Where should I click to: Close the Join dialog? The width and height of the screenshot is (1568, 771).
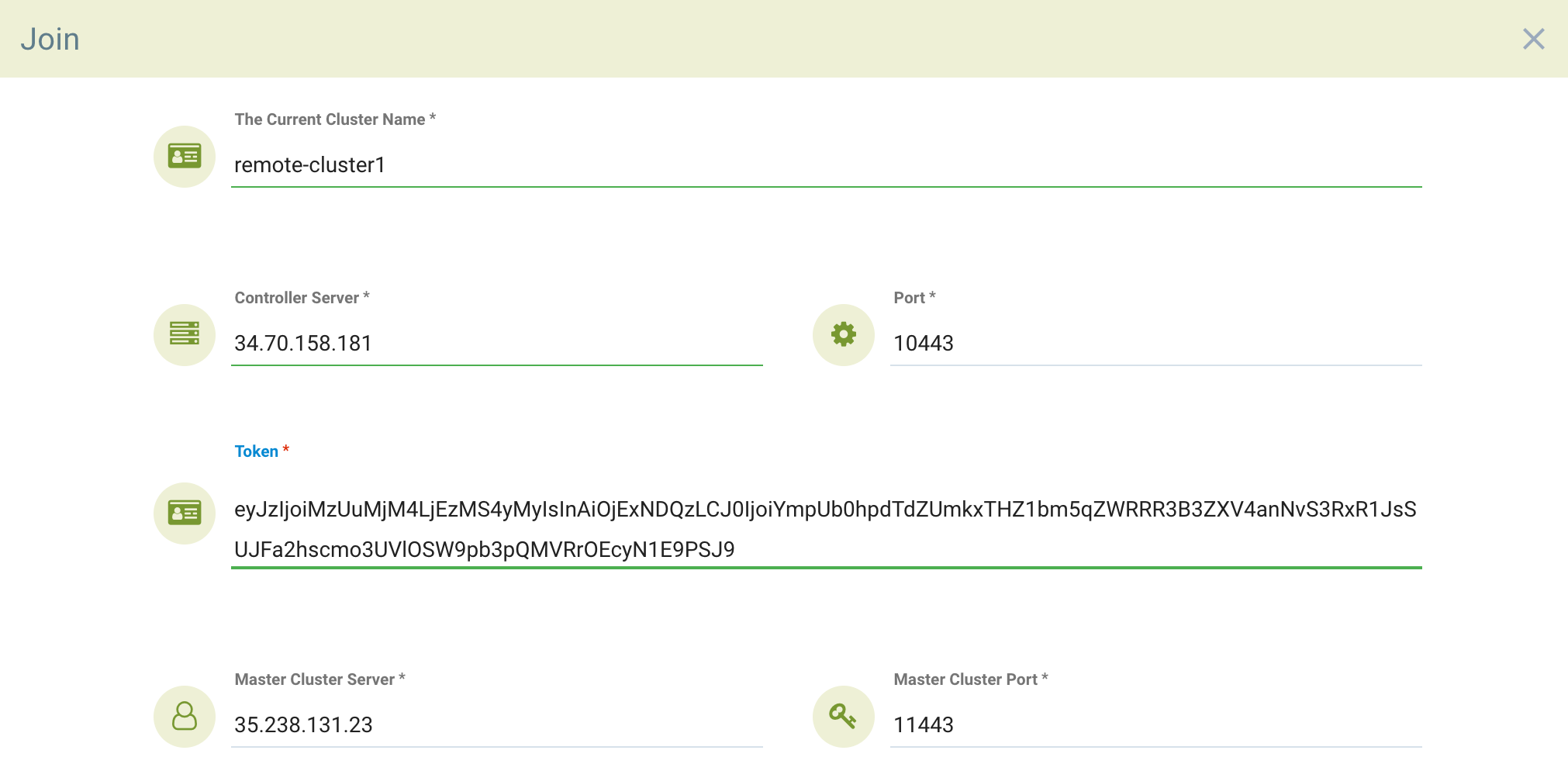(1533, 39)
